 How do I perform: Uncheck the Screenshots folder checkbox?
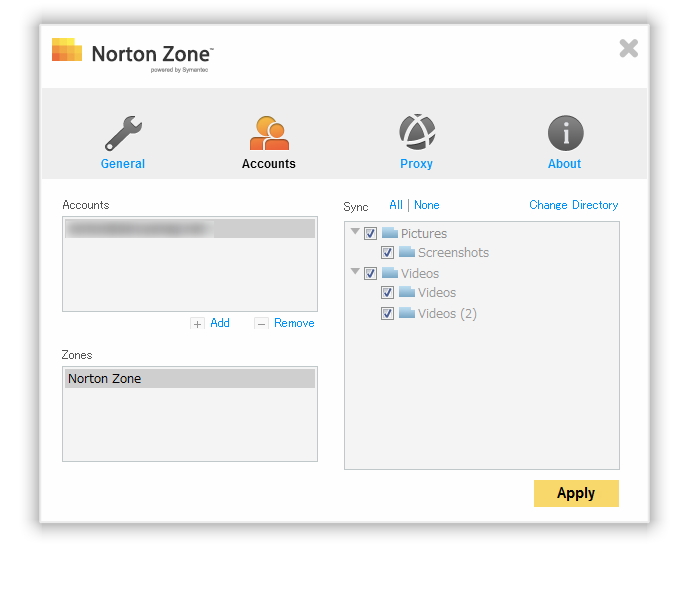coord(387,253)
